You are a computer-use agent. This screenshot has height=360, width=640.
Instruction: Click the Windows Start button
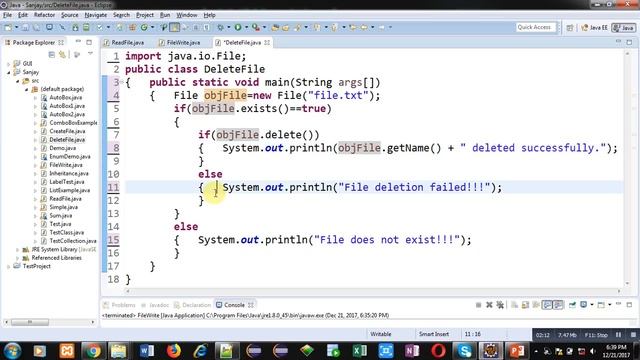(x=13, y=351)
